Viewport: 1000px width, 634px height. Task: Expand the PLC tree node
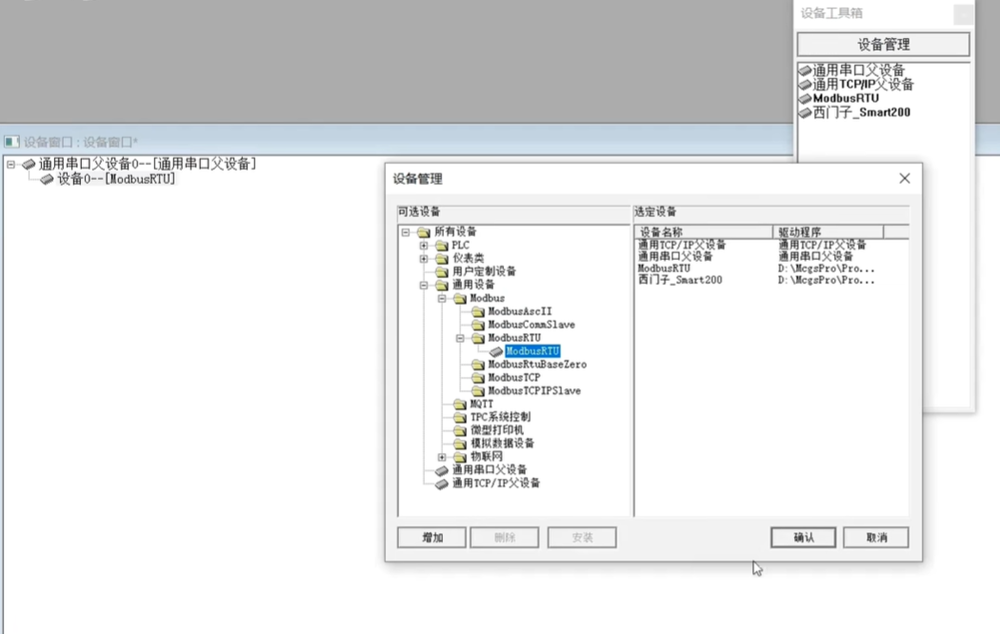[424, 246]
